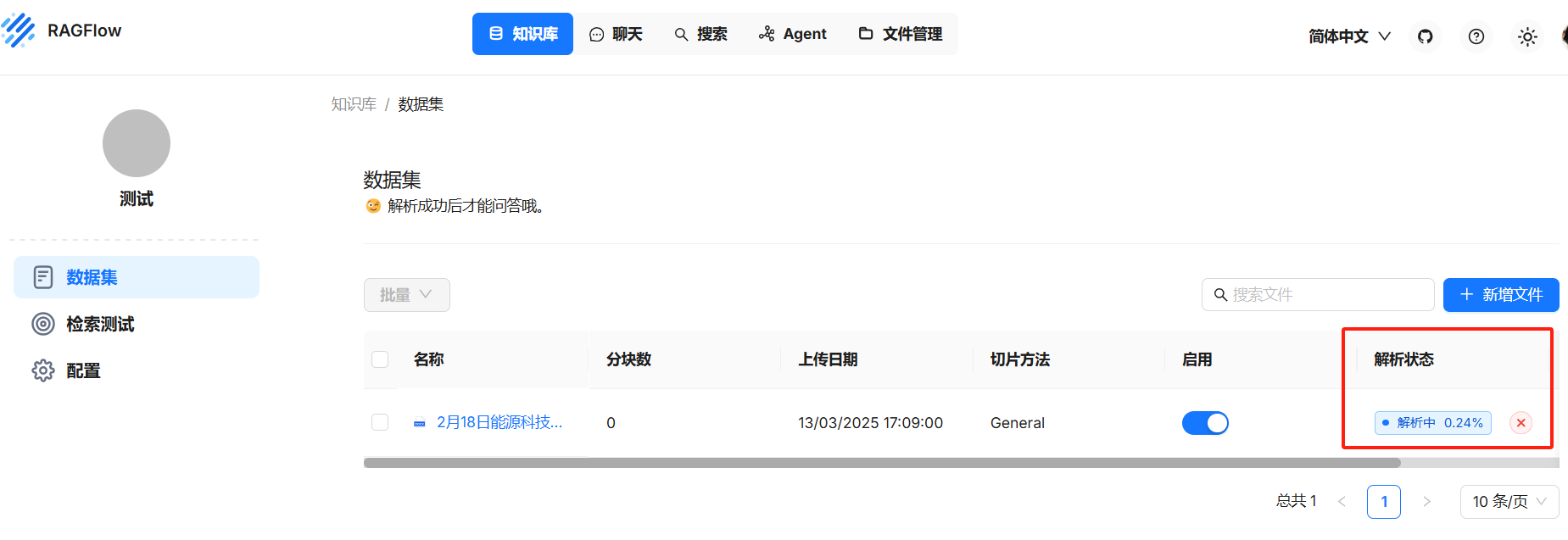Expand the 批量 dropdown

tap(407, 295)
